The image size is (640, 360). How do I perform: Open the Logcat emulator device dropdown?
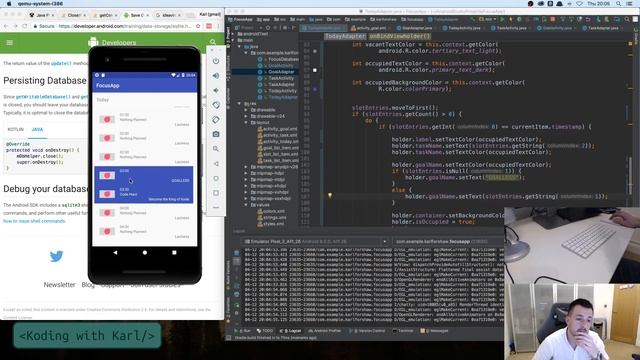click(316, 242)
